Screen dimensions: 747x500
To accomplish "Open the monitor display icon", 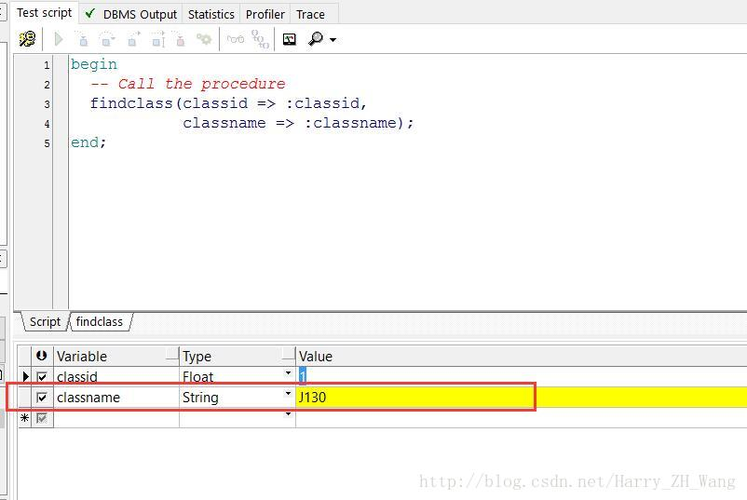I will [290, 39].
